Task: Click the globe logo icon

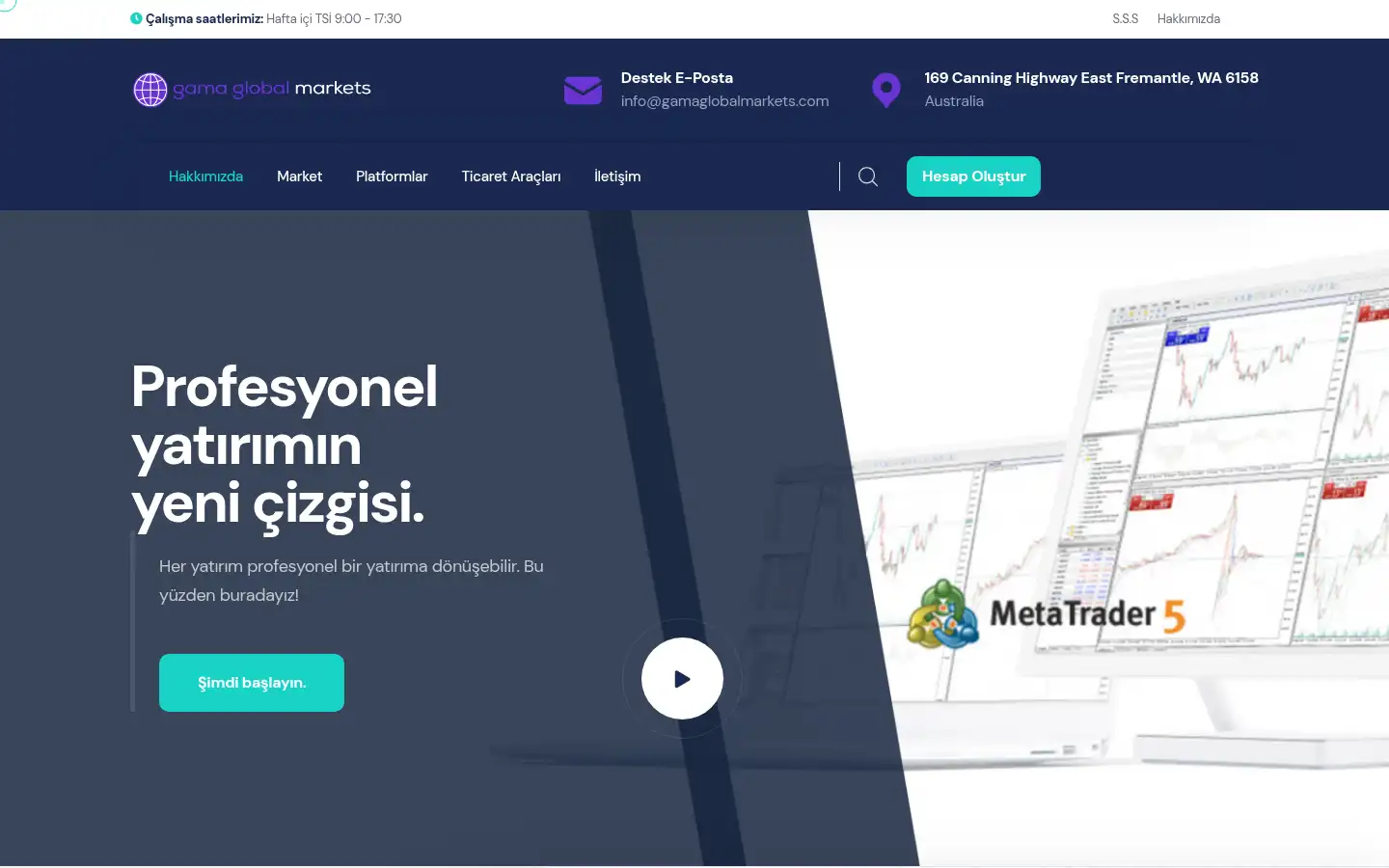Action: [150, 90]
